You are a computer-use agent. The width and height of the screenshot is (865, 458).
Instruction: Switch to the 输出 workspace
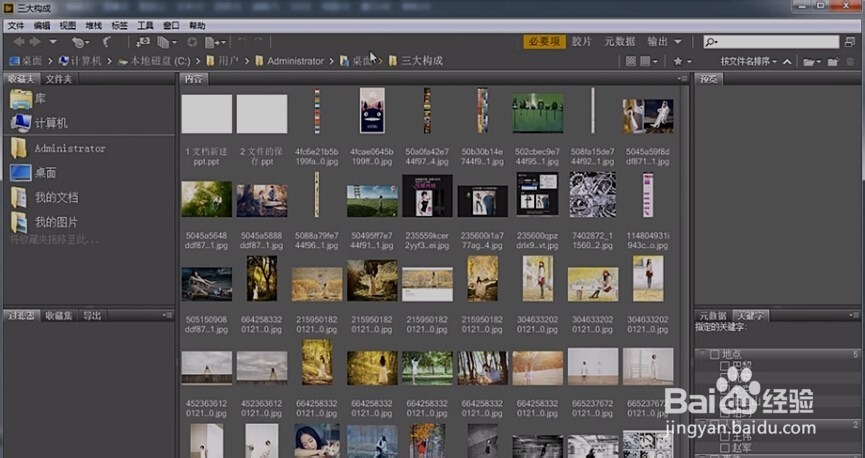click(658, 42)
